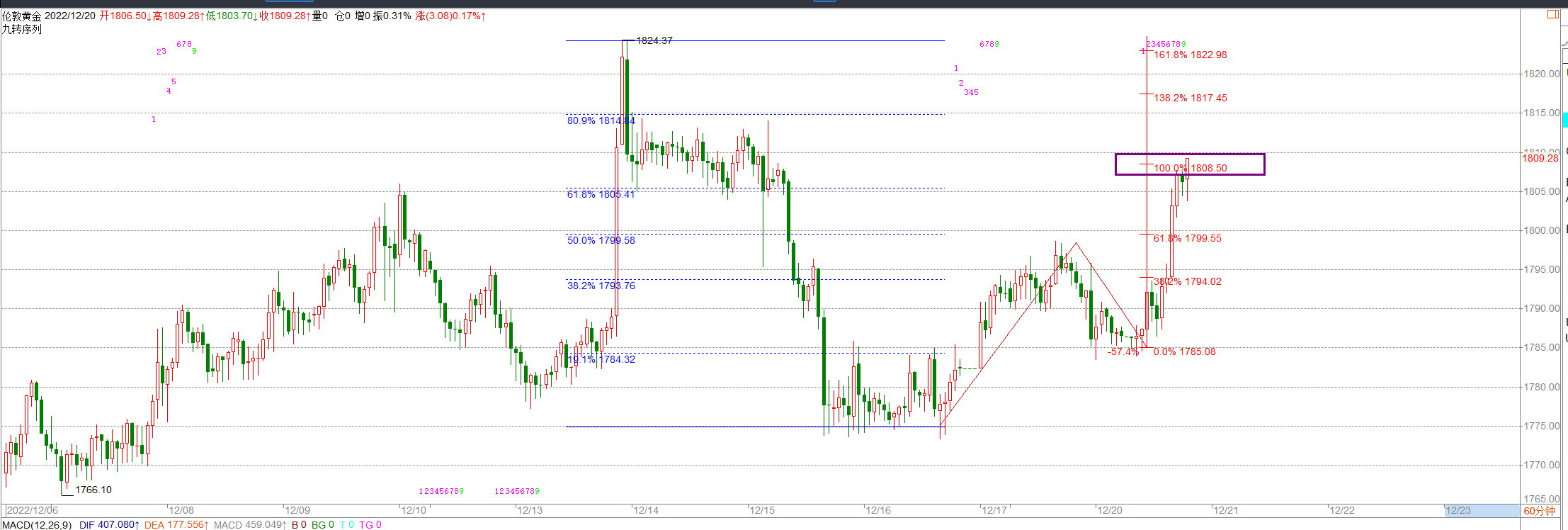Click the 12/16 date axis label
The image size is (1568, 530).
point(877,510)
